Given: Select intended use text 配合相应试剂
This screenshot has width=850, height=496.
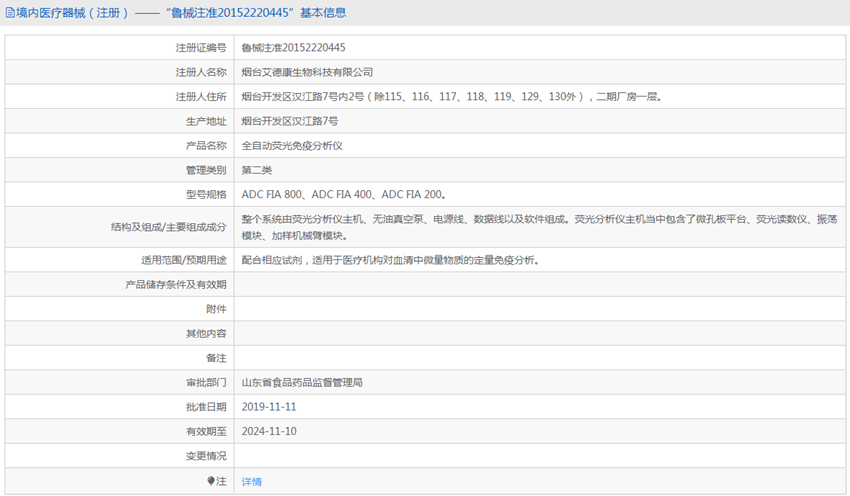Looking at the screenshot, I should click(x=390, y=260).
